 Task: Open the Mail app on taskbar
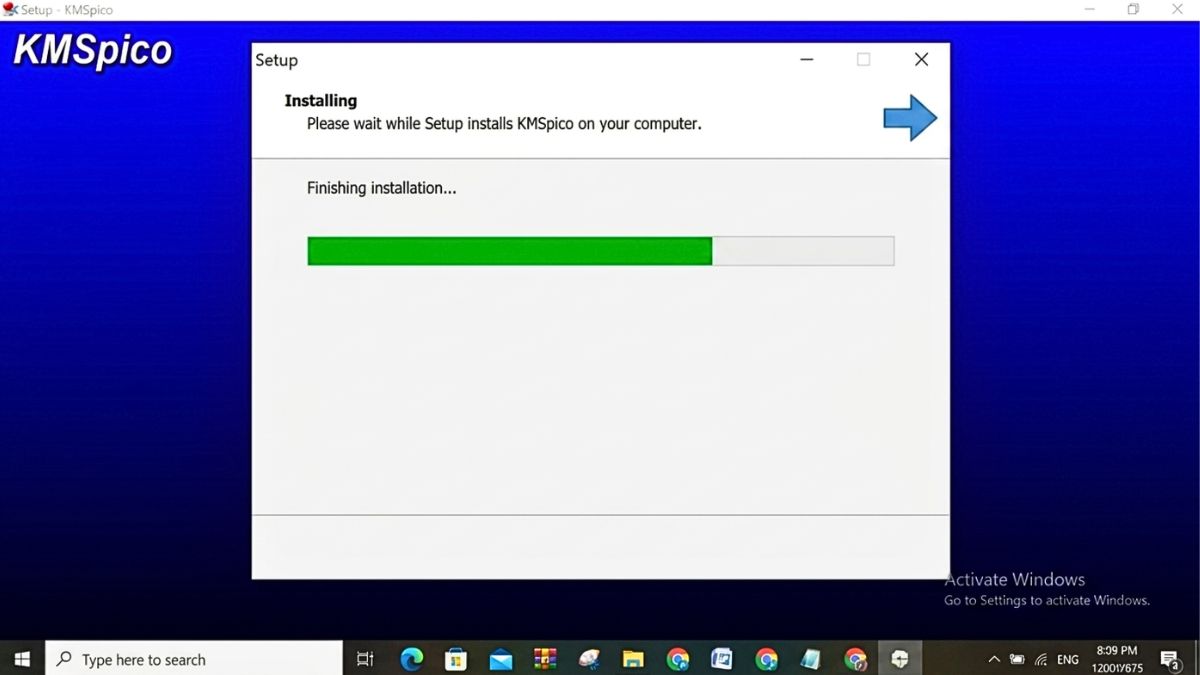click(500, 659)
